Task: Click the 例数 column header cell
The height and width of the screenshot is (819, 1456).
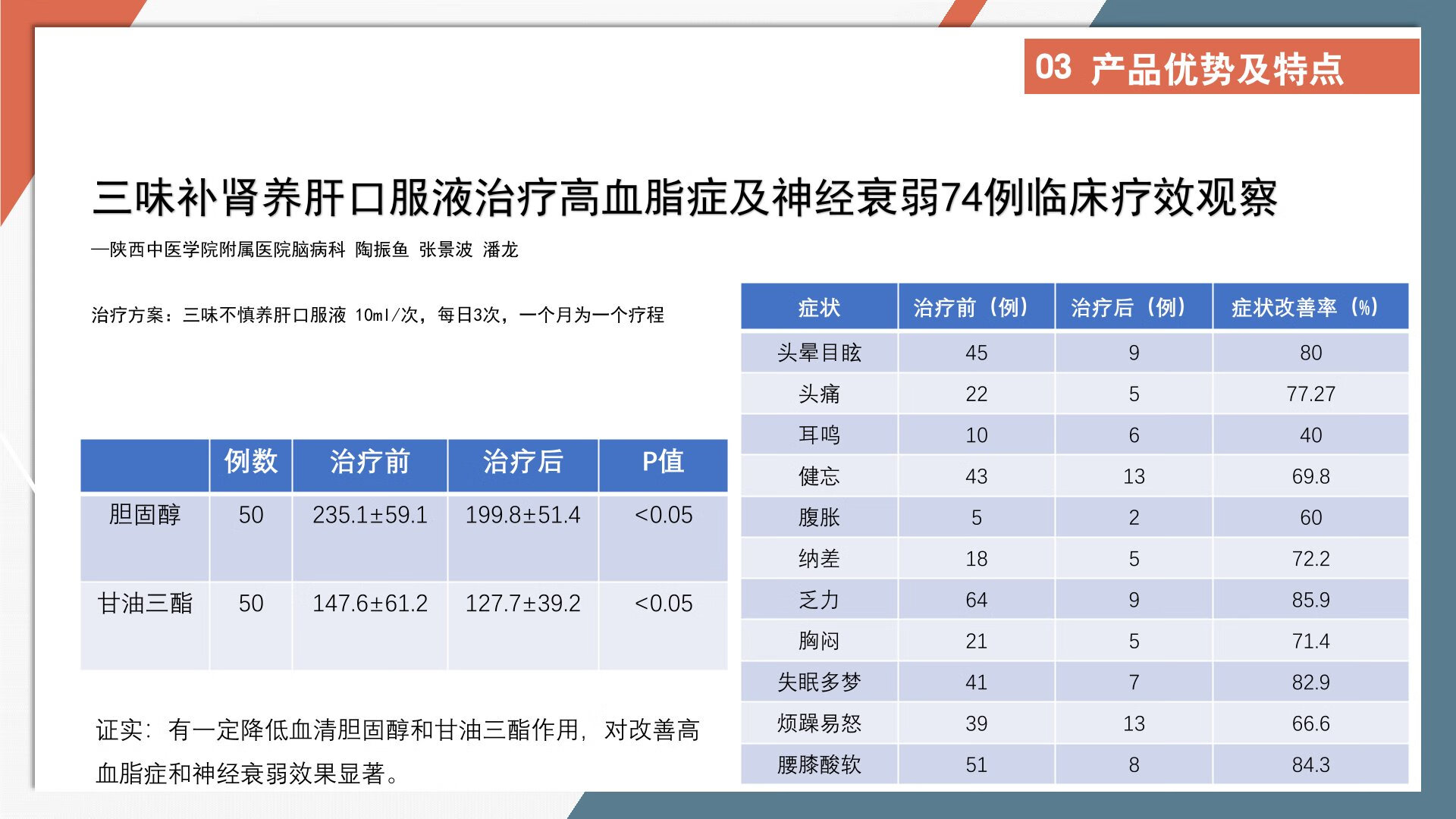Action: tap(250, 463)
